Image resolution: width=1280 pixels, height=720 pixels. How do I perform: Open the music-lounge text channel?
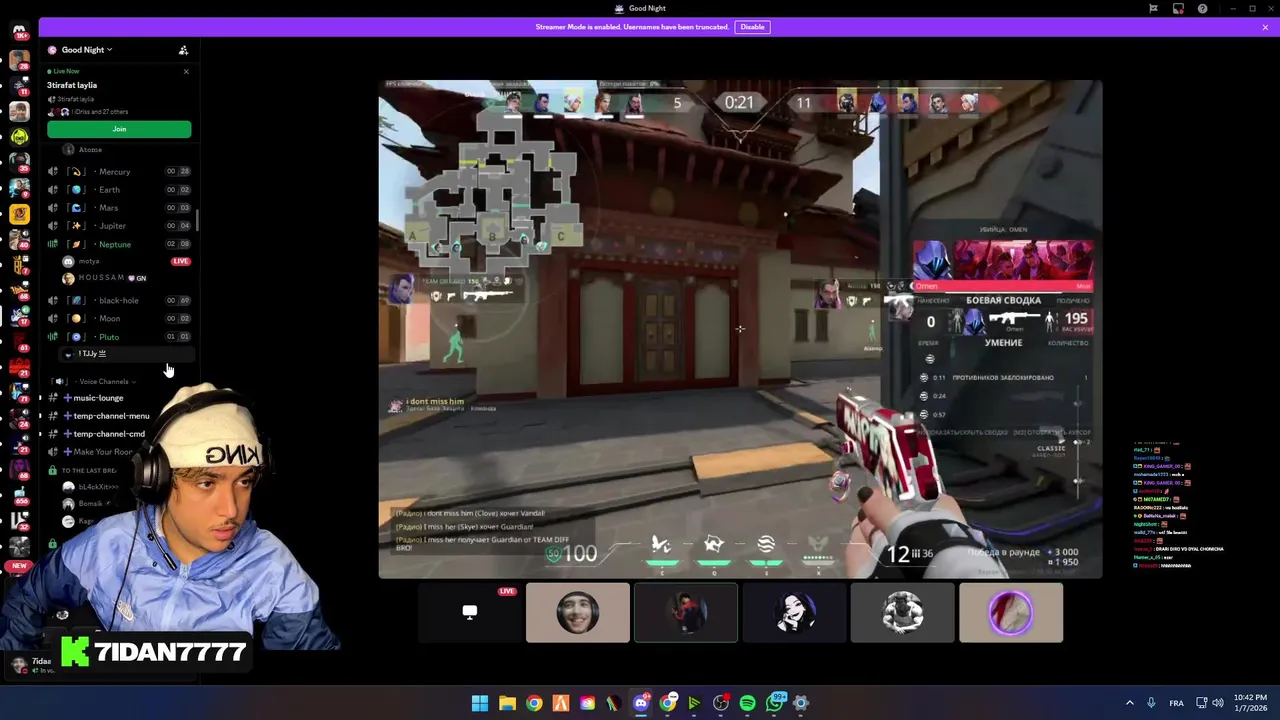click(x=98, y=398)
